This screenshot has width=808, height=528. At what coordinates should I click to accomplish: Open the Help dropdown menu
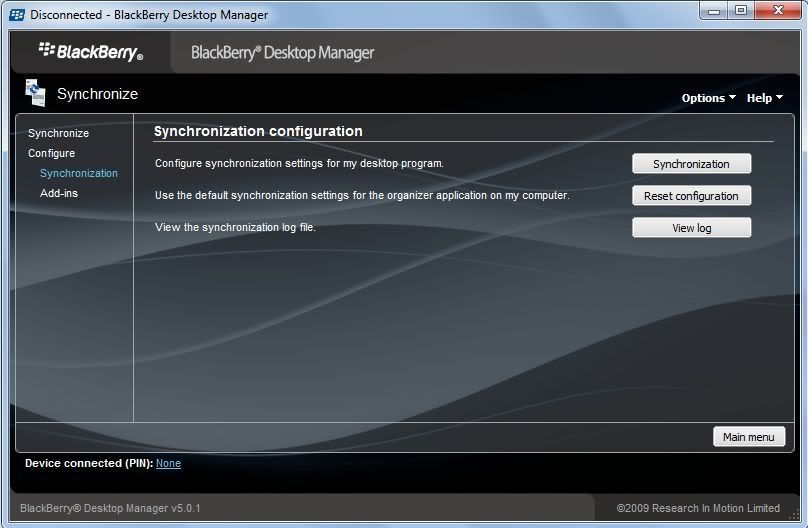pyautogui.click(x=765, y=98)
